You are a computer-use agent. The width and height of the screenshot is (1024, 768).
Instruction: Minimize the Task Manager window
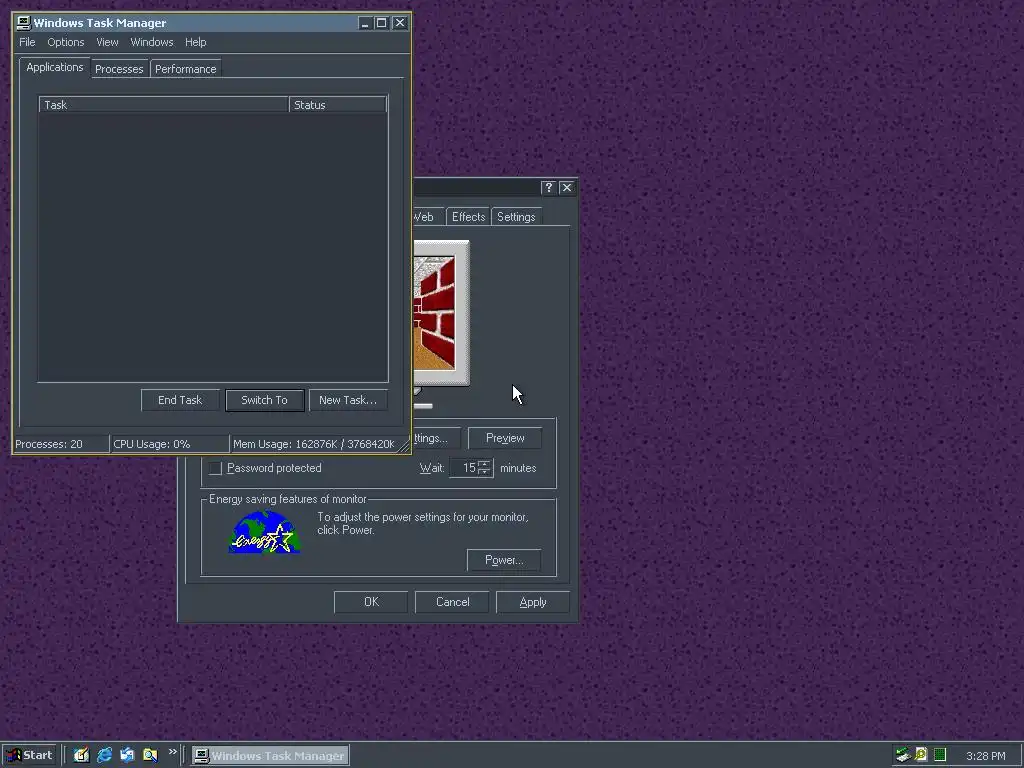click(364, 23)
